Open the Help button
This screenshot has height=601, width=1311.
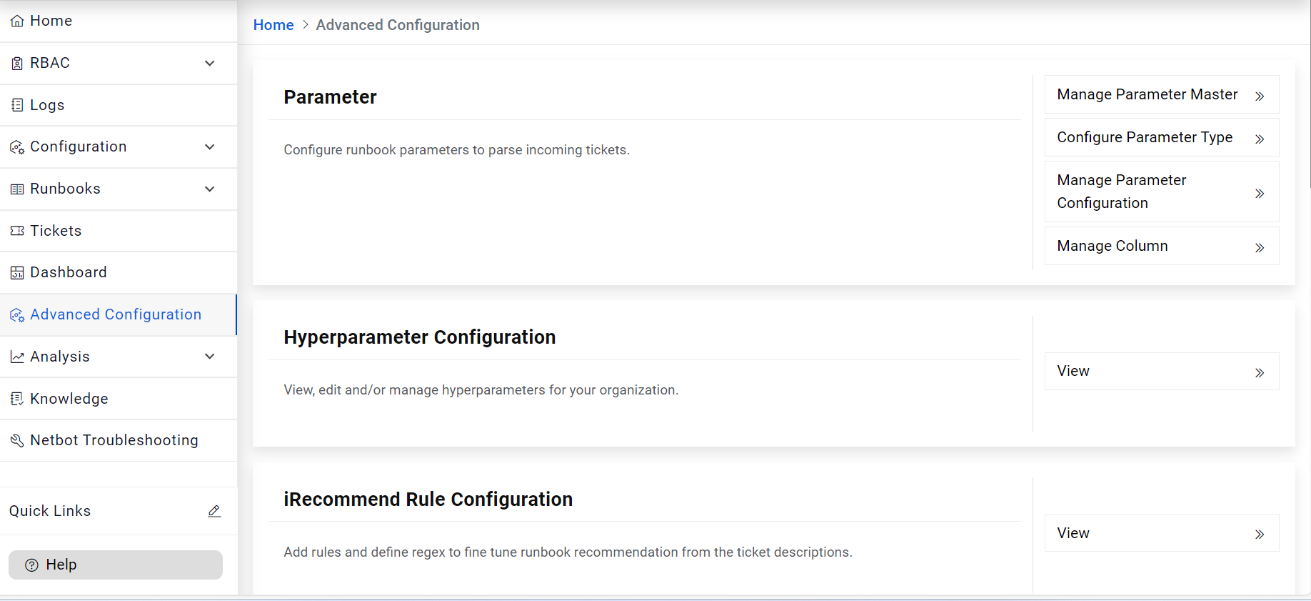pos(115,565)
